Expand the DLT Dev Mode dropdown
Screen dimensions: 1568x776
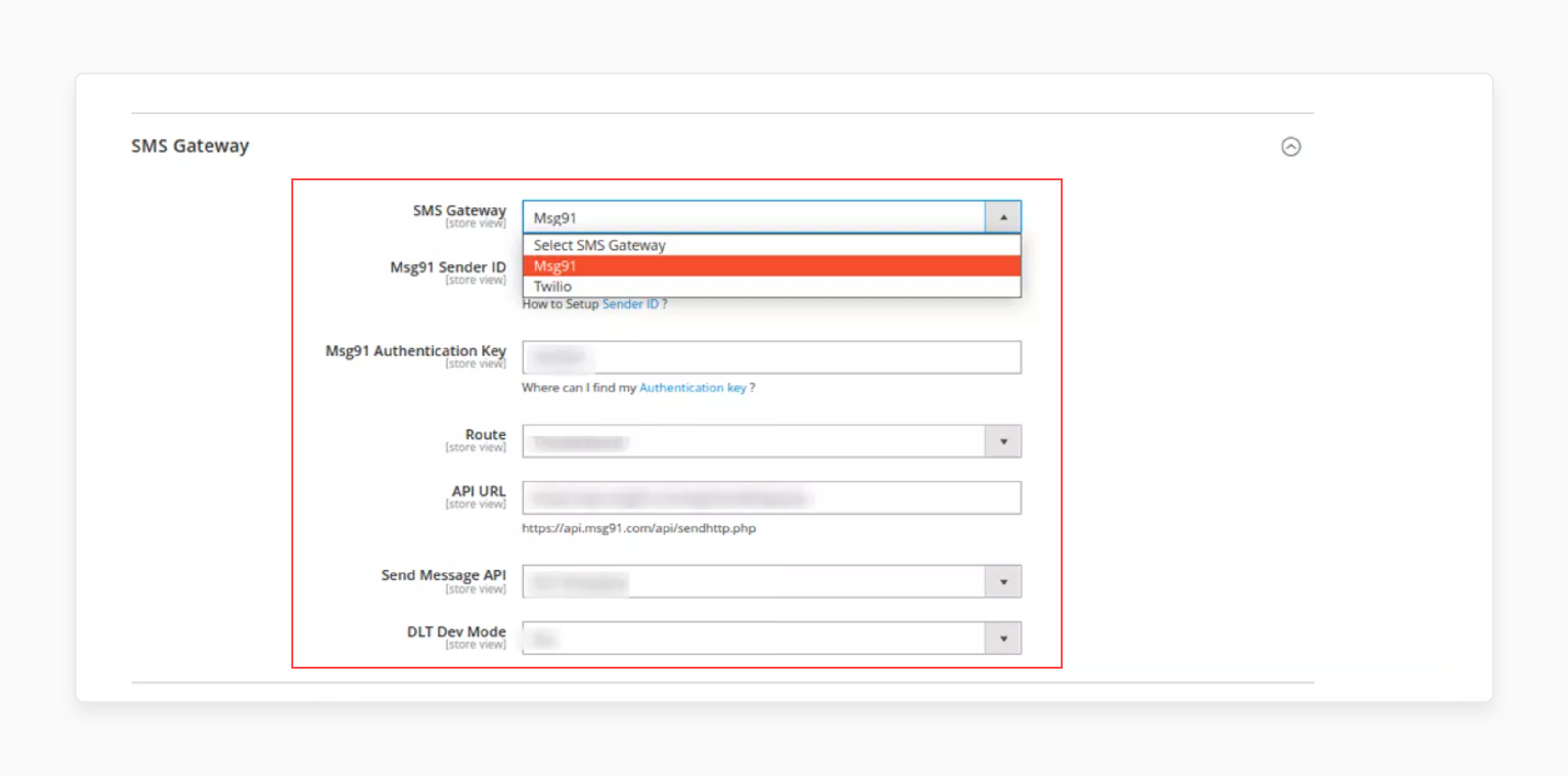tap(771, 639)
